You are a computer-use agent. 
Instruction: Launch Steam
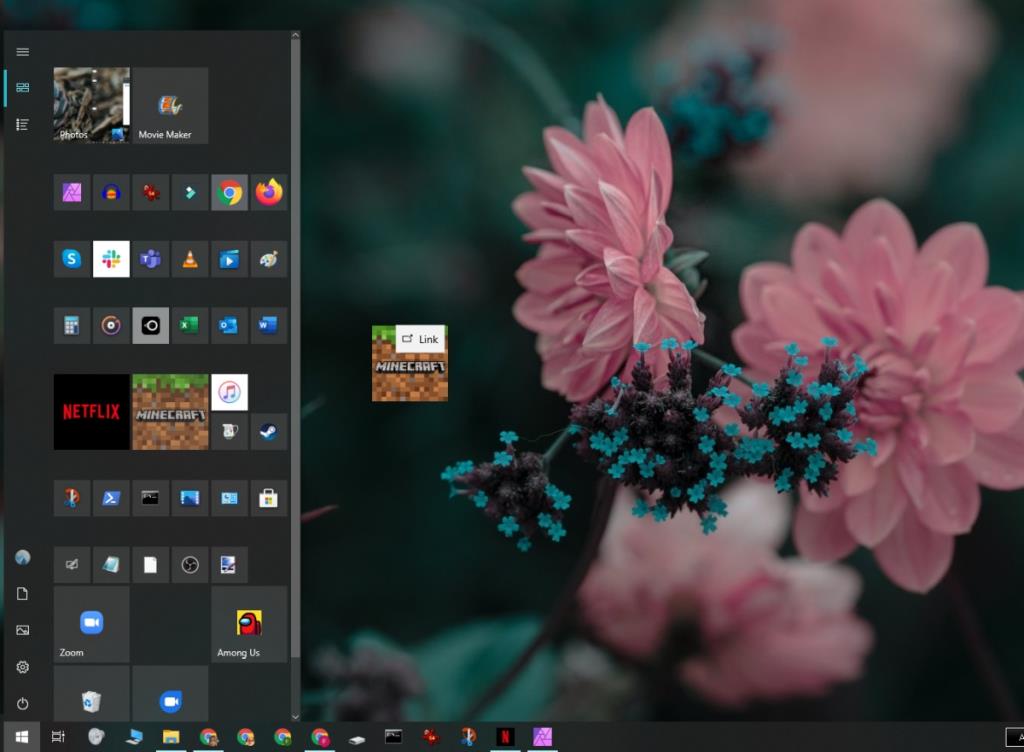(x=268, y=432)
